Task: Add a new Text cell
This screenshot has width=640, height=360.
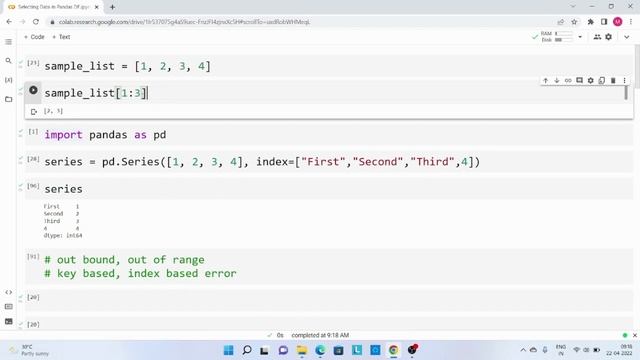Action: pyautogui.click(x=61, y=37)
